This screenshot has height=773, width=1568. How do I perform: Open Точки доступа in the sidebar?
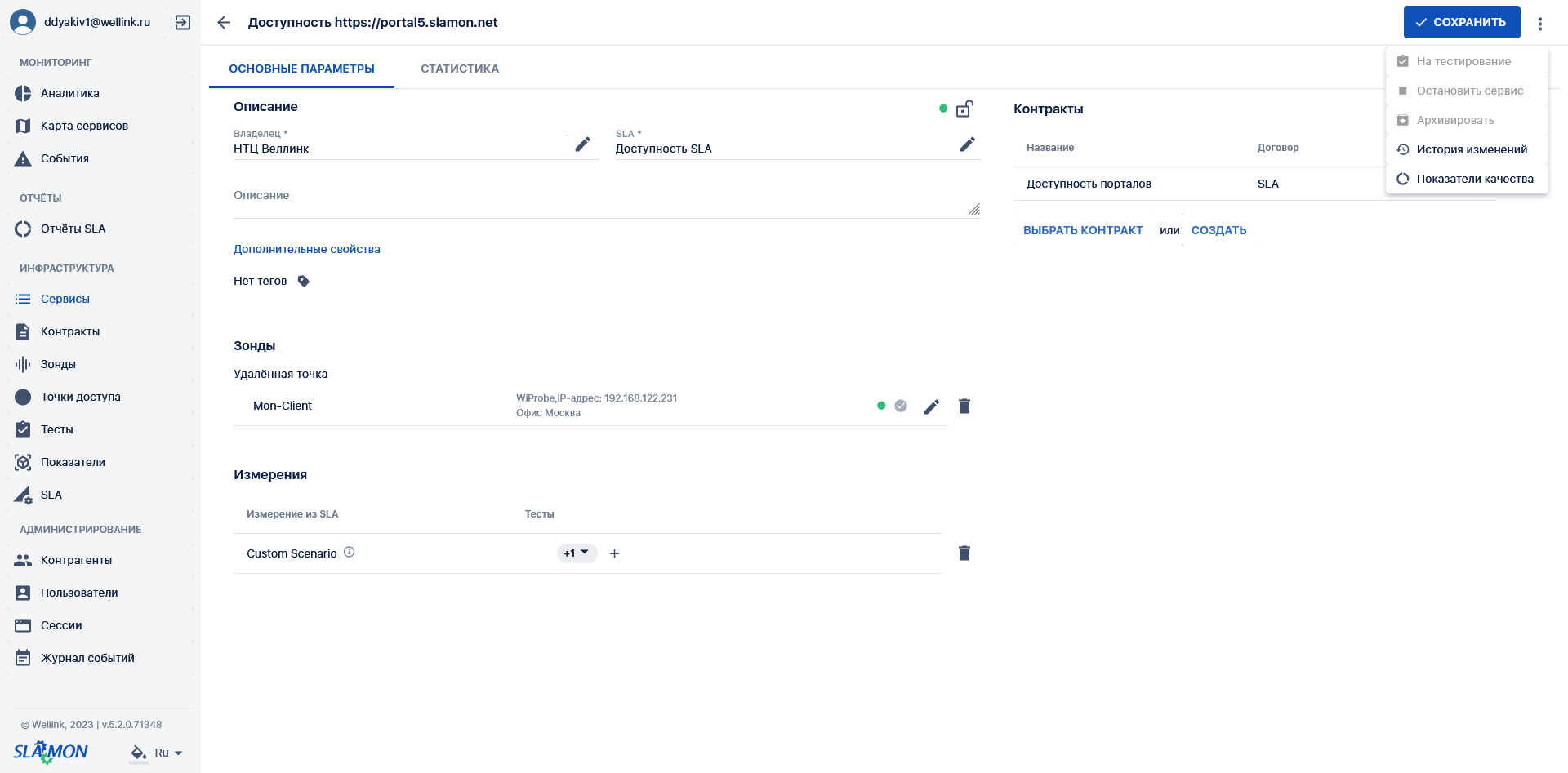point(101,397)
